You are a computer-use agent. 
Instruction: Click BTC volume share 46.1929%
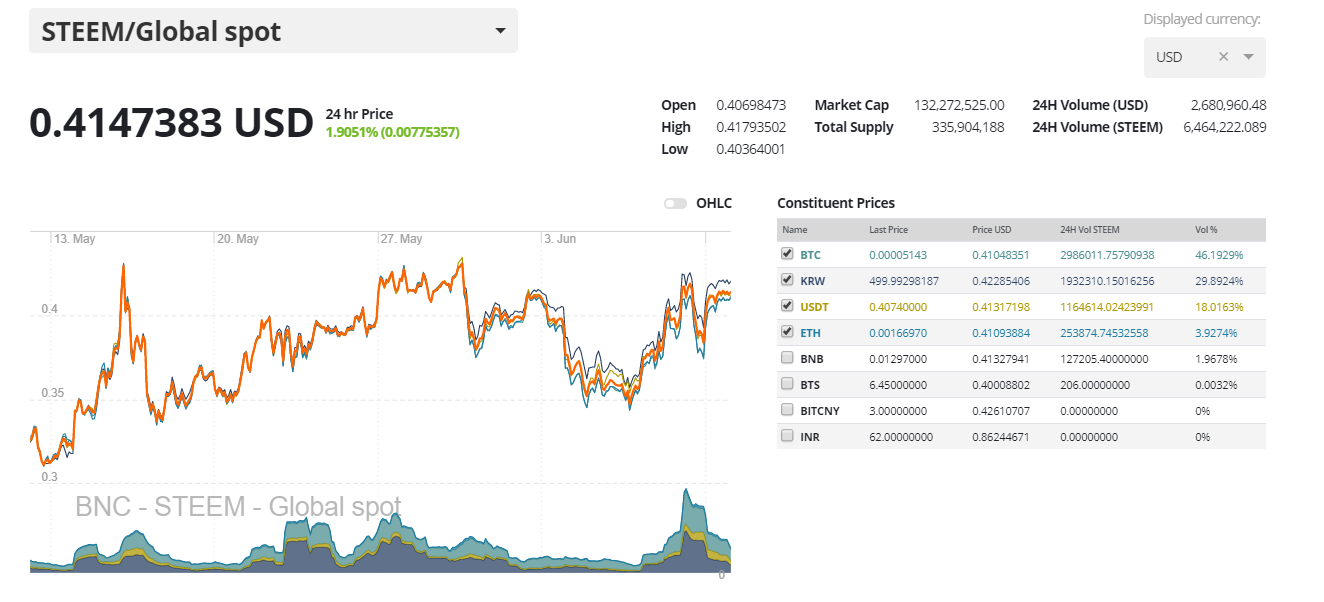[x=1218, y=255]
